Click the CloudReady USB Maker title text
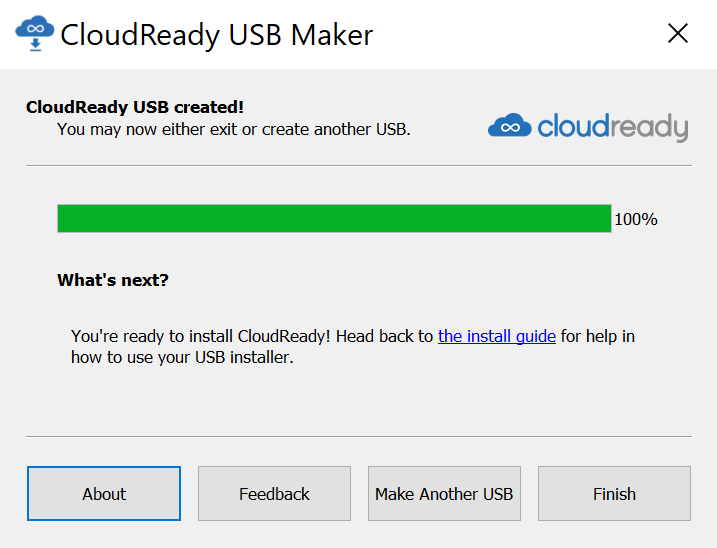The image size is (717, 548). (217, 35)
